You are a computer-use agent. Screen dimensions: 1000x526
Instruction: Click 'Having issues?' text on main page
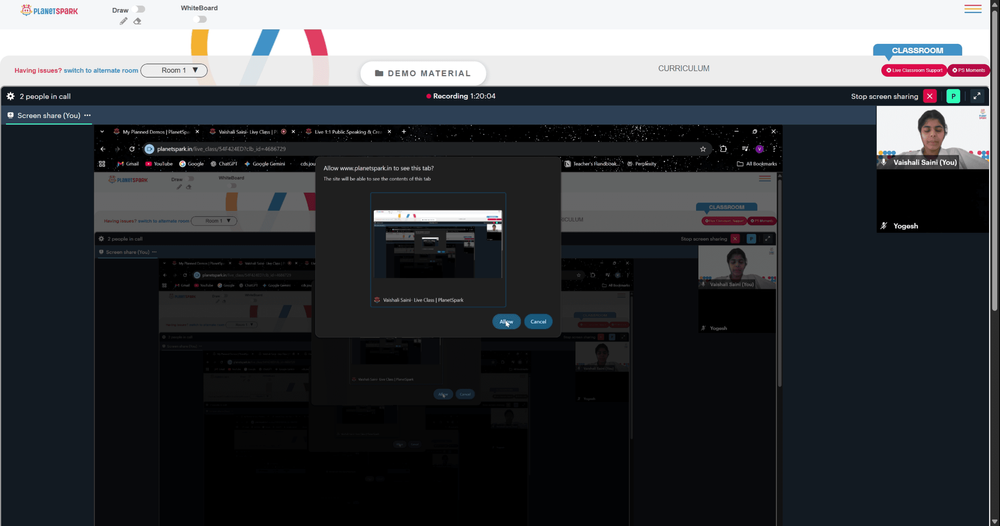38,71
